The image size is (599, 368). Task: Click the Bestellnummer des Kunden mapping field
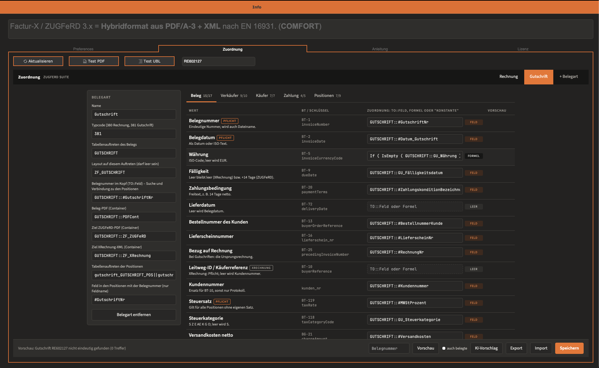coord(415,223)
